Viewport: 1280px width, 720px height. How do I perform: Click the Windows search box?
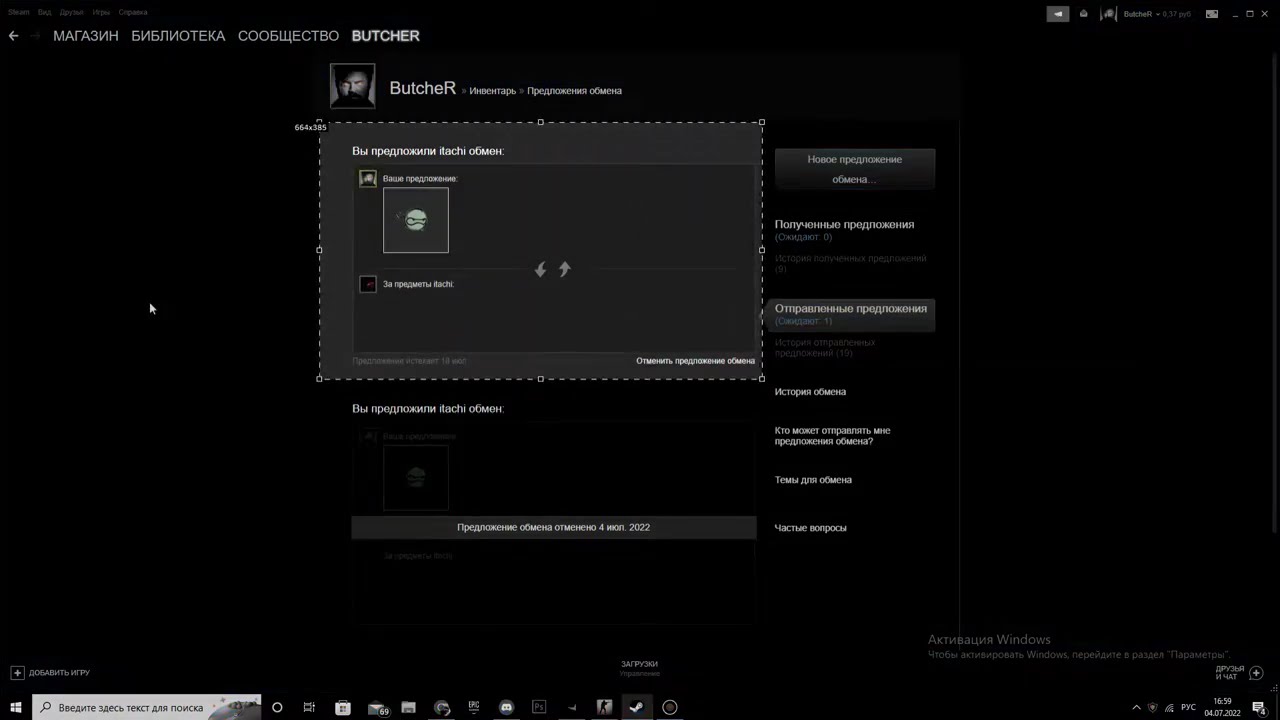click(146, 707)
